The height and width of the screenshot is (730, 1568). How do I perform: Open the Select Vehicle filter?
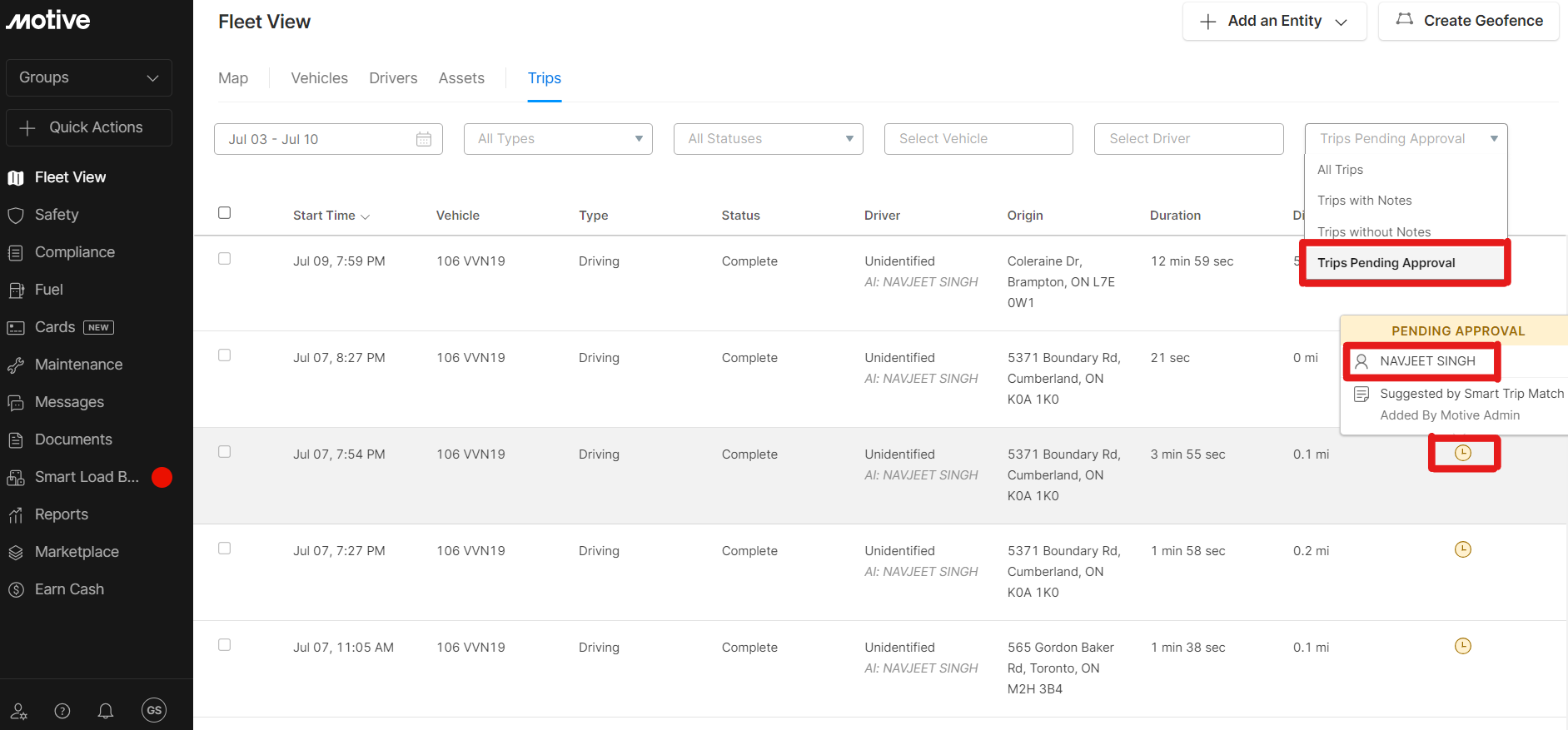(x=978, y=139)
